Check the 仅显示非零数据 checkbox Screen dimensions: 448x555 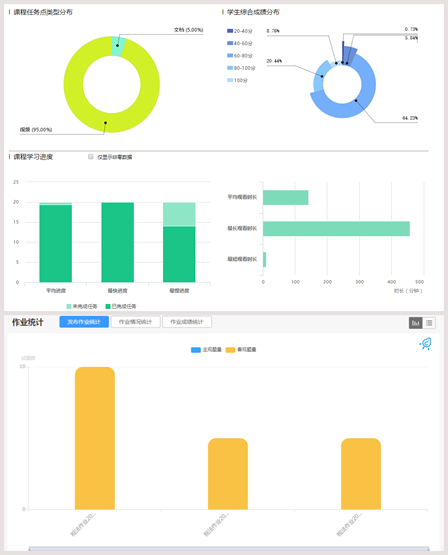click(91, 157)
